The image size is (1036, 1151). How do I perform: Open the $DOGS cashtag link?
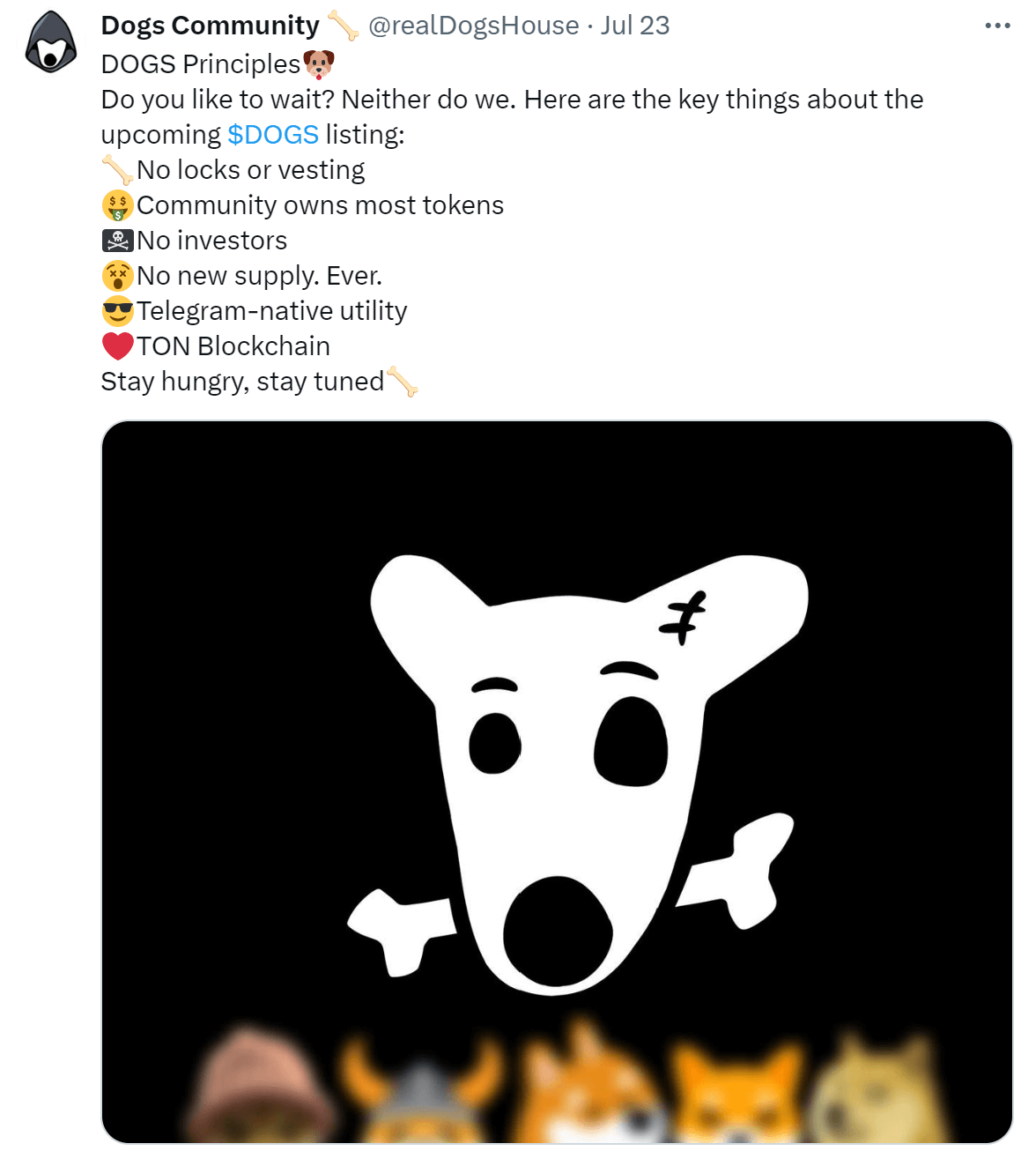[x=272, y=134]
